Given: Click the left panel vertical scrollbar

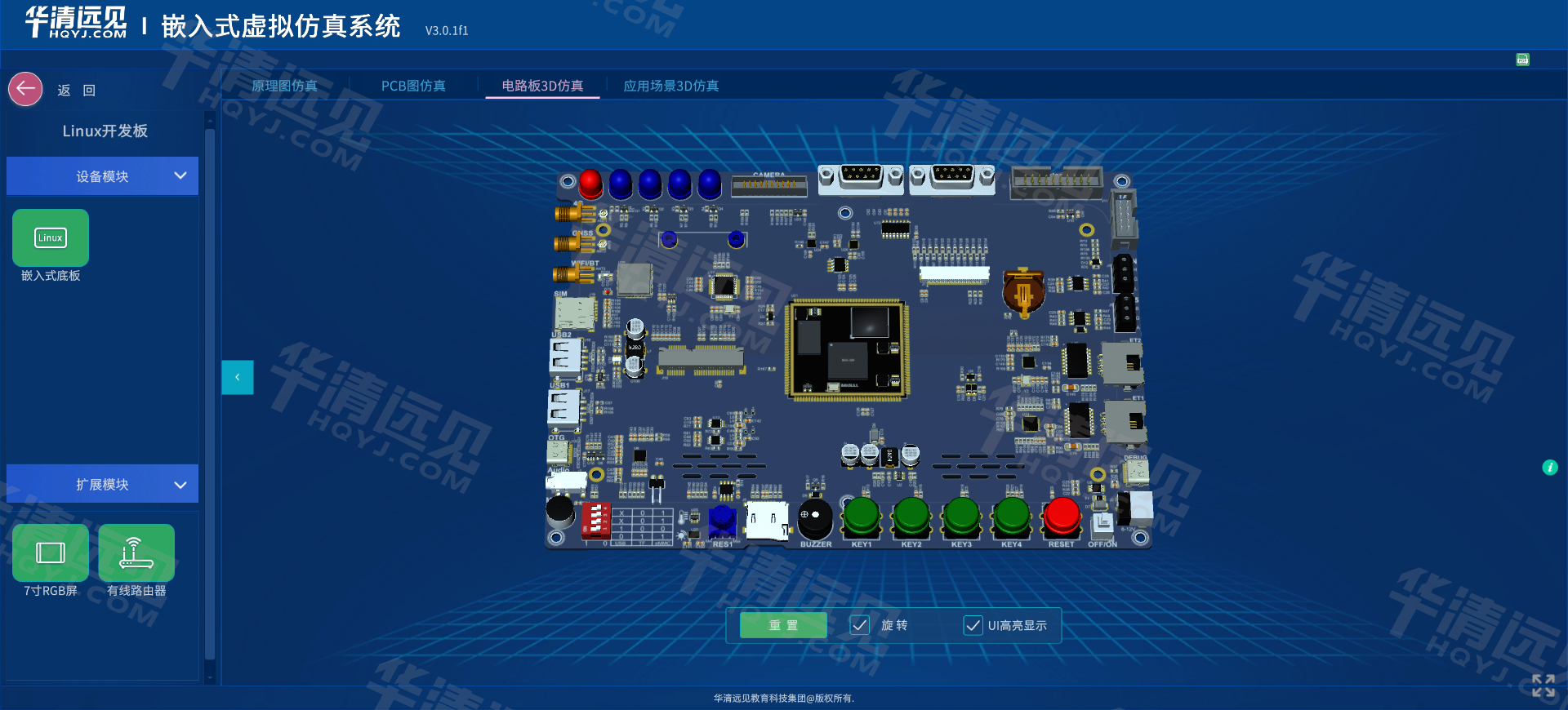Looking at the screenshot, I should coord(210,392).
